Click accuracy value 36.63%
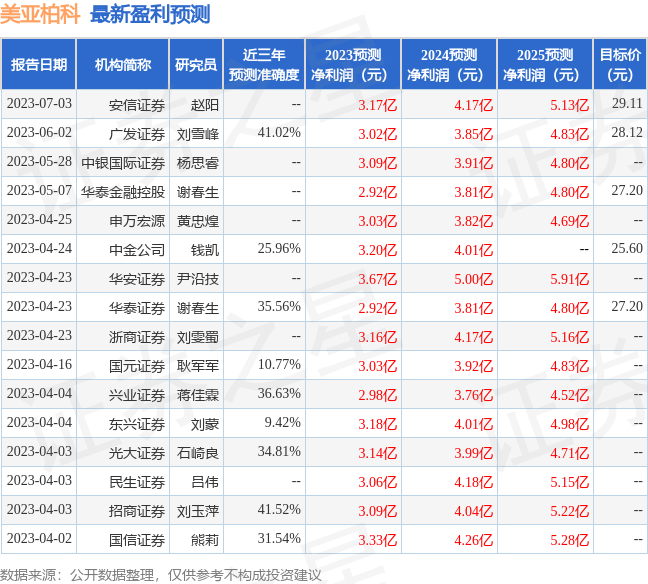Viewport: 648px width, 584px height. 279,393
